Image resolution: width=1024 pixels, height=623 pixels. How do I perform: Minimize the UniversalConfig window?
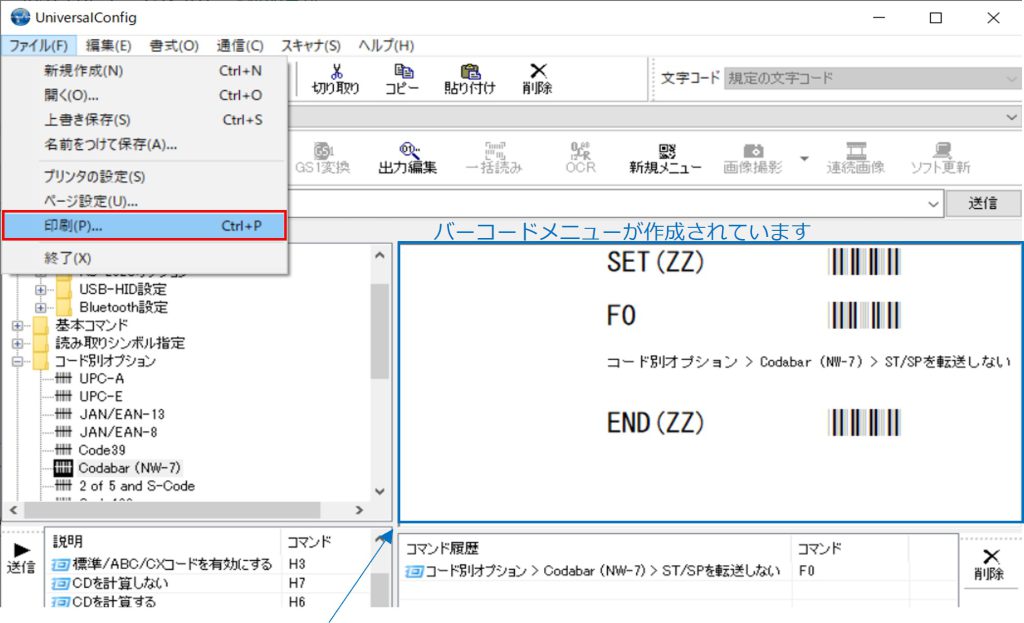(x=879, y=18)
